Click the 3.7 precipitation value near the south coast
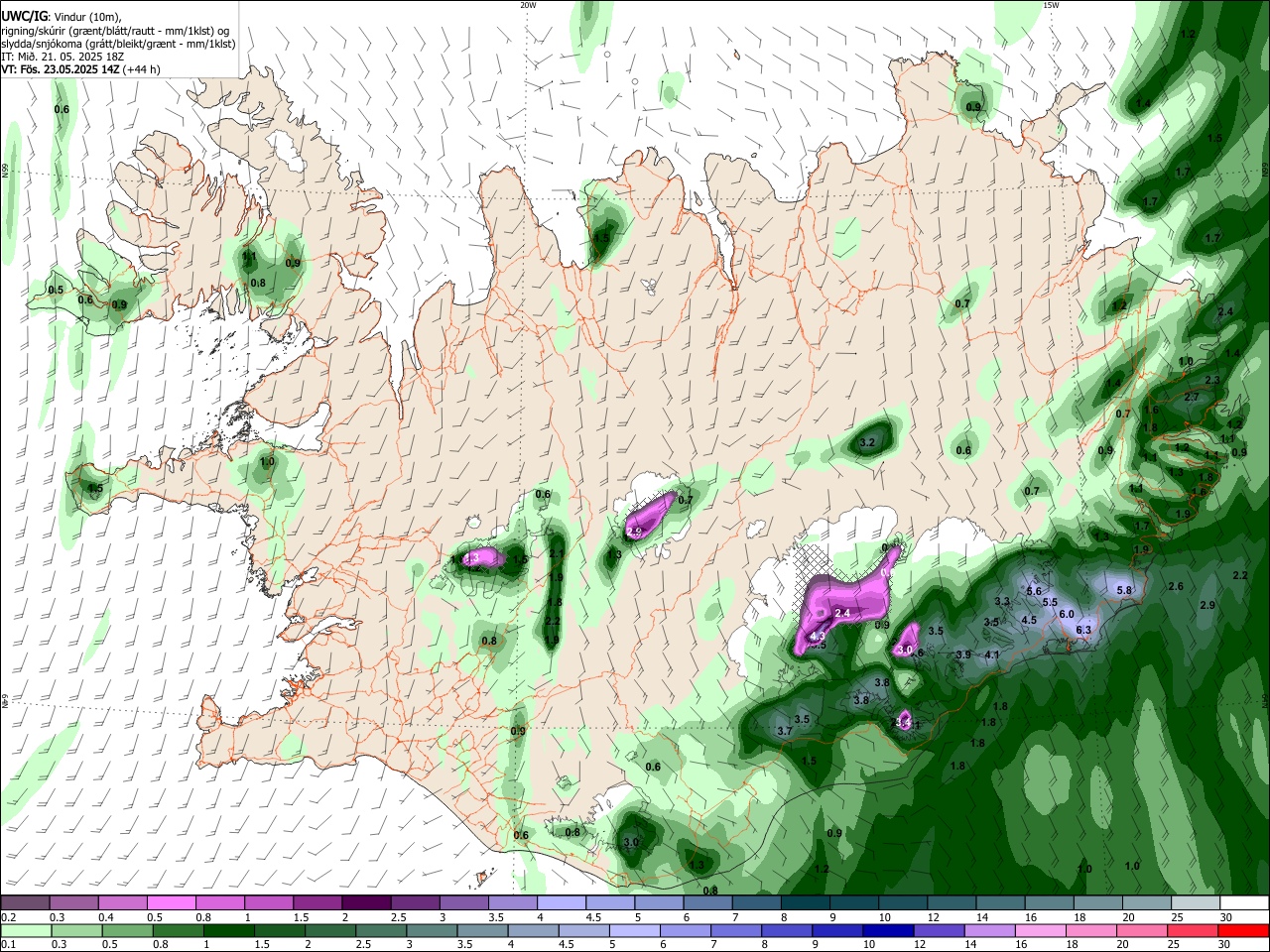This screenshot has width=1270, height=952. pyautogui.click(x=785, y=731)
